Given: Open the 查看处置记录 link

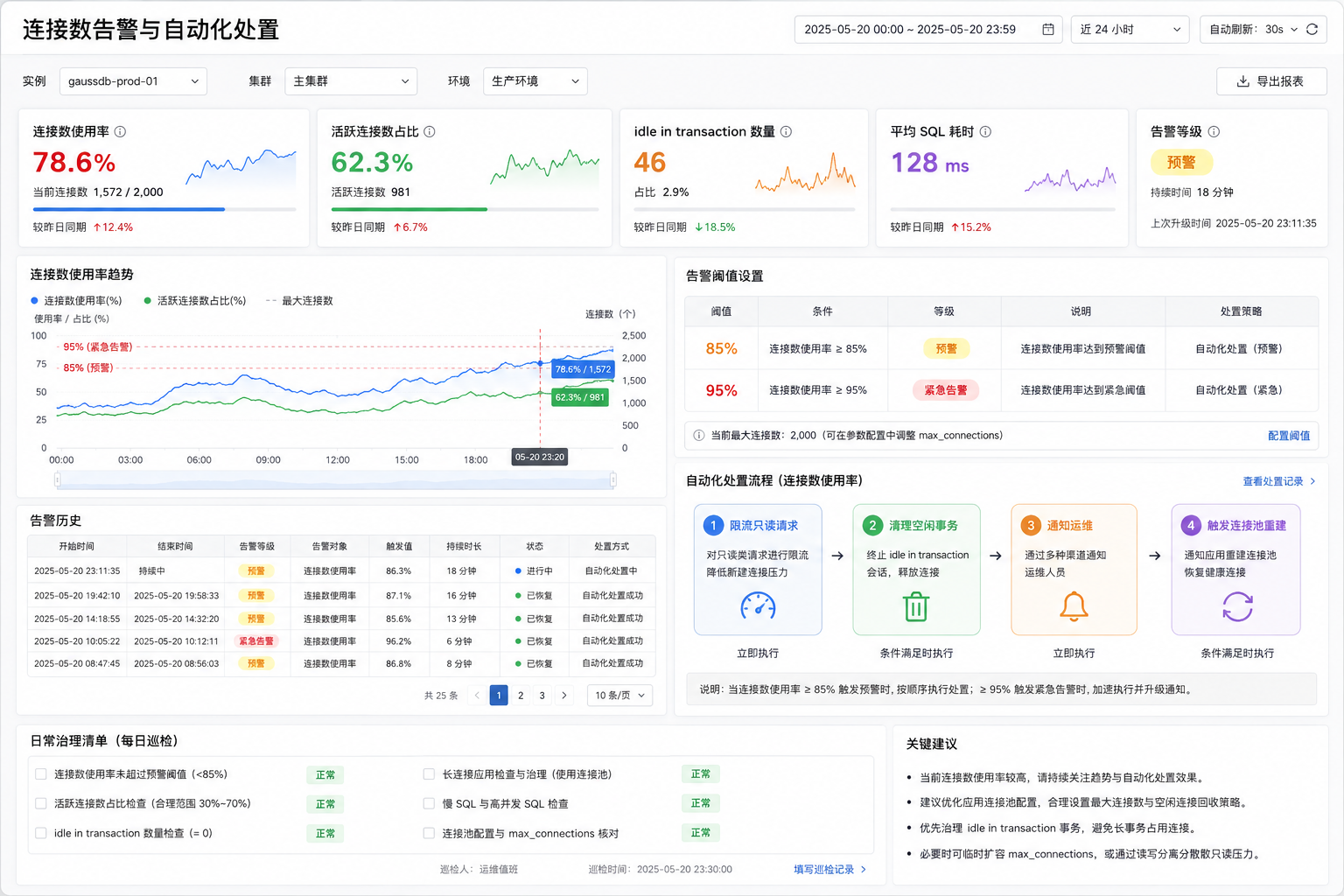Looking at the screenshot, I should (1279, 481).
